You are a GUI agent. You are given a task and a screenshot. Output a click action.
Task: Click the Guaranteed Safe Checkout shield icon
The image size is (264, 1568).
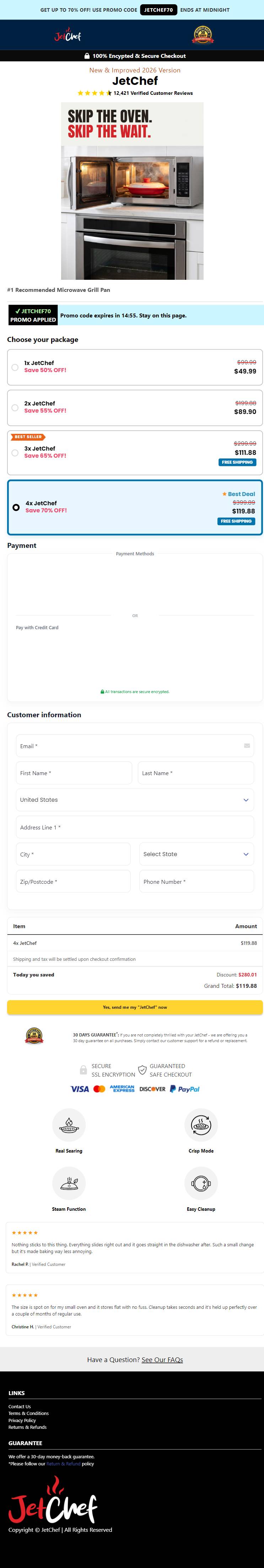tap(142, 1069)
